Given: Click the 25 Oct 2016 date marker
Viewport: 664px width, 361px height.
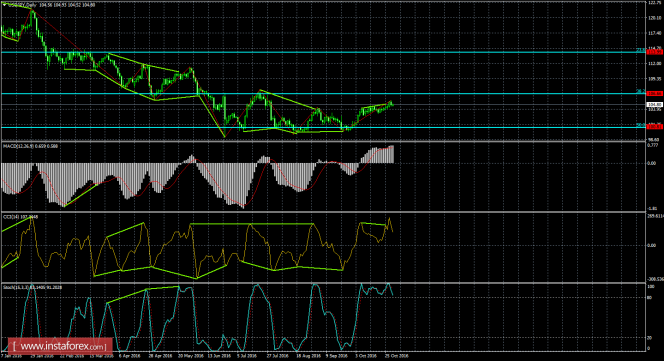Looking at the screenshot, I should point(396,356).
